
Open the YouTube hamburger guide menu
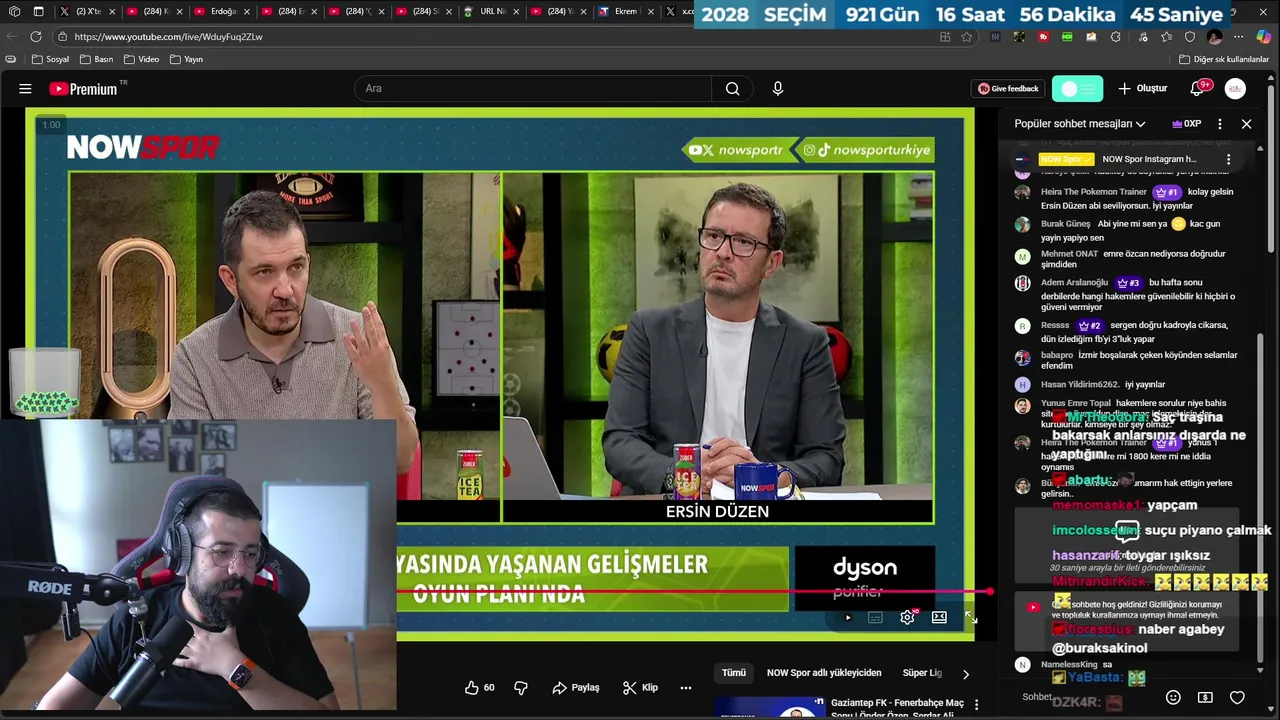25,89
